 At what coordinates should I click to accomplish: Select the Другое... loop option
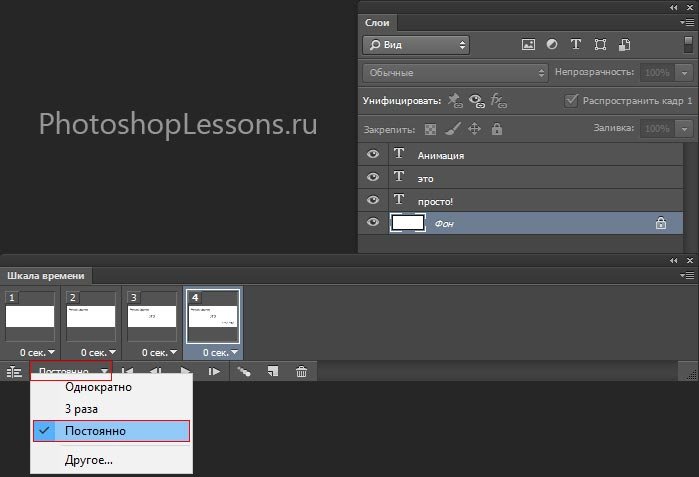[x=89, y=460]
